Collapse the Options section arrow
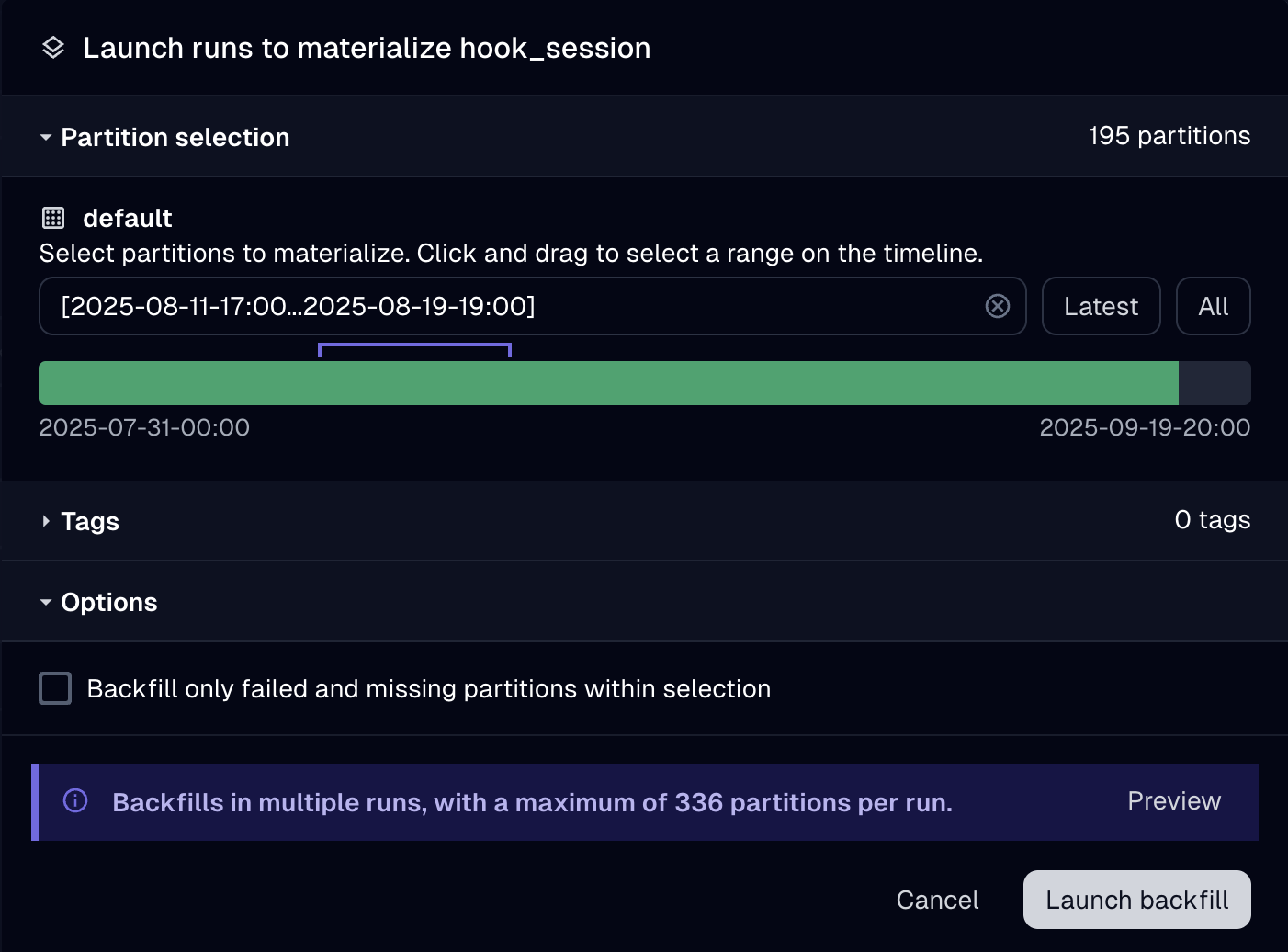This screenshot has height=952, width=1288. tap(46, 603)
